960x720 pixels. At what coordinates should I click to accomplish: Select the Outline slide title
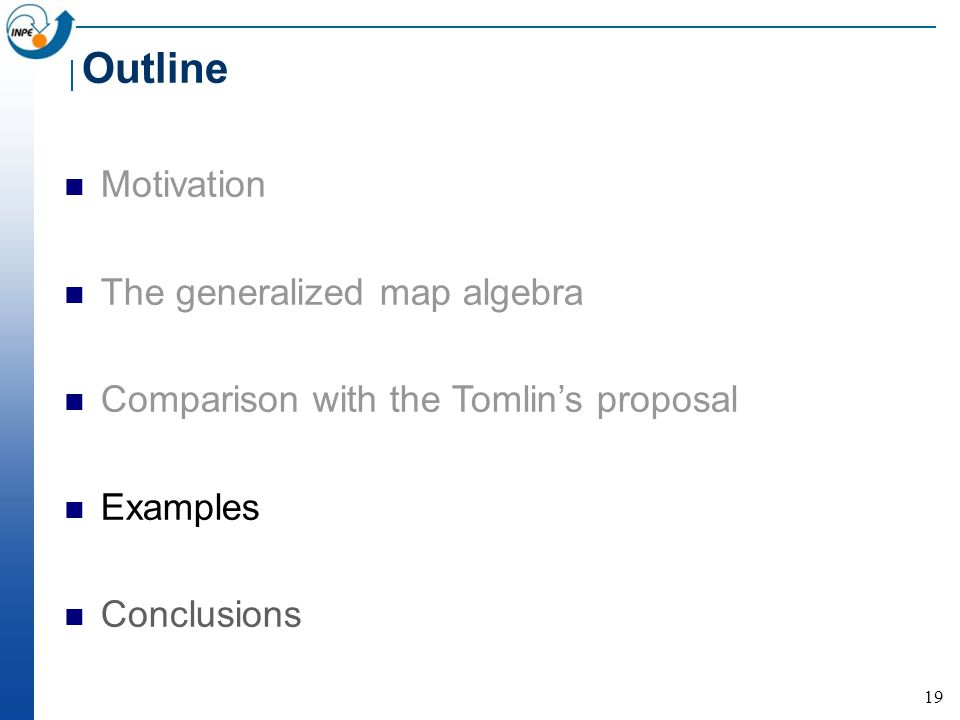click(x=155, y=68)
